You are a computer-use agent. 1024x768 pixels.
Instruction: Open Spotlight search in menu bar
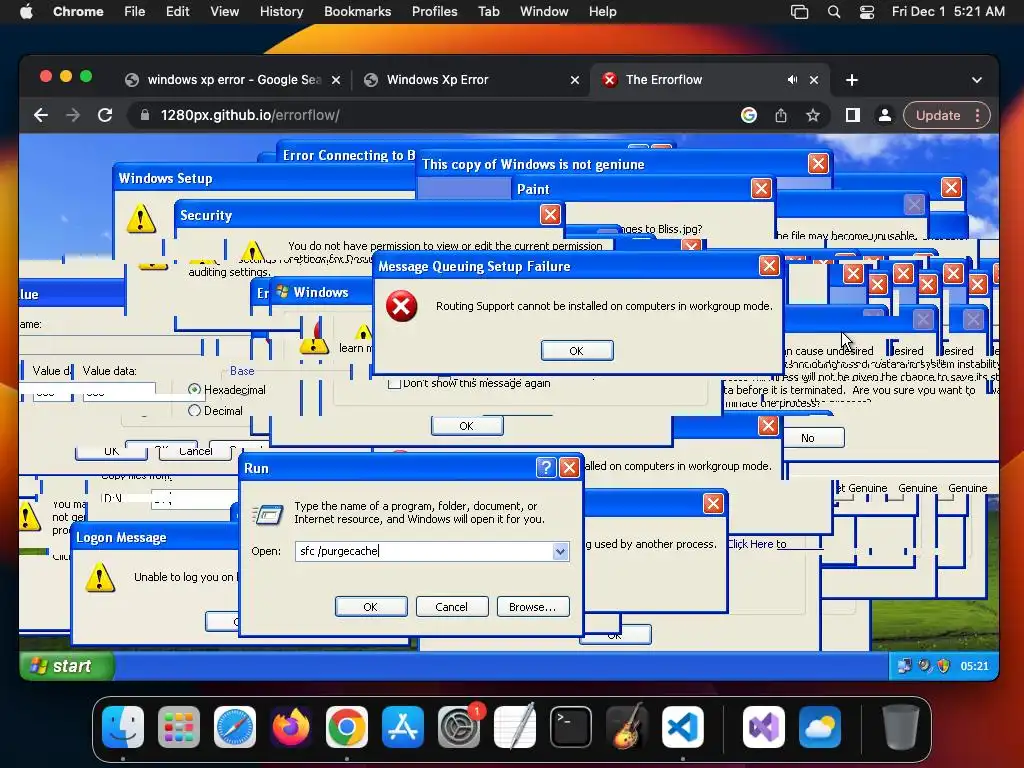pos(833,12)
